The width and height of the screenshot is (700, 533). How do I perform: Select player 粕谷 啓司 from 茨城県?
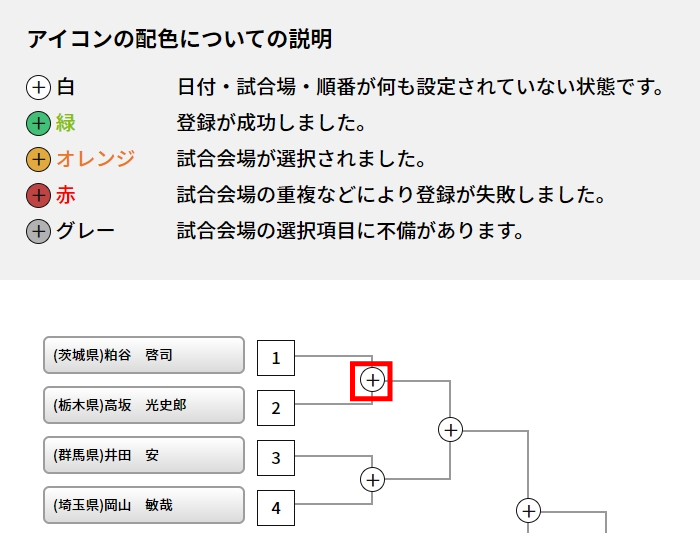point(144,355)
